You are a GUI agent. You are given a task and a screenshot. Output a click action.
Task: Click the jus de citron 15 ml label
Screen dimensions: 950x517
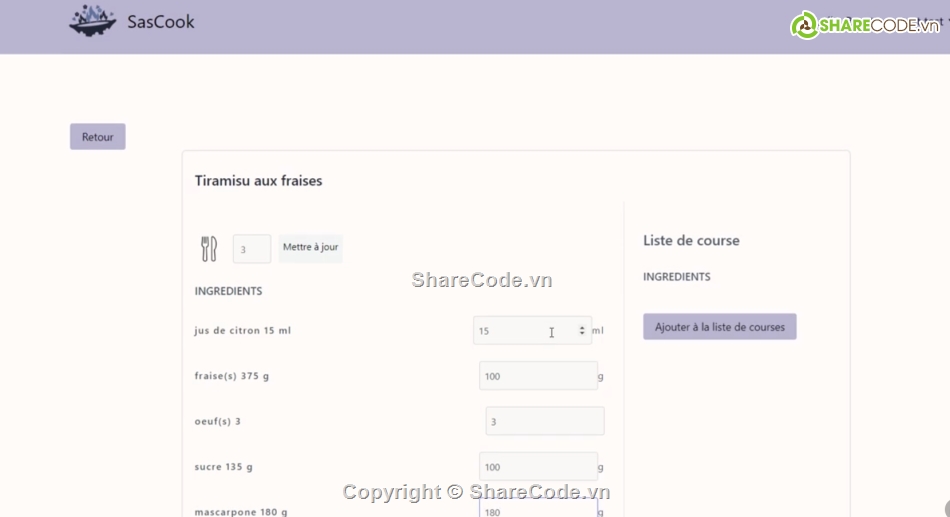pyautogui.click(x=242, y=331)
